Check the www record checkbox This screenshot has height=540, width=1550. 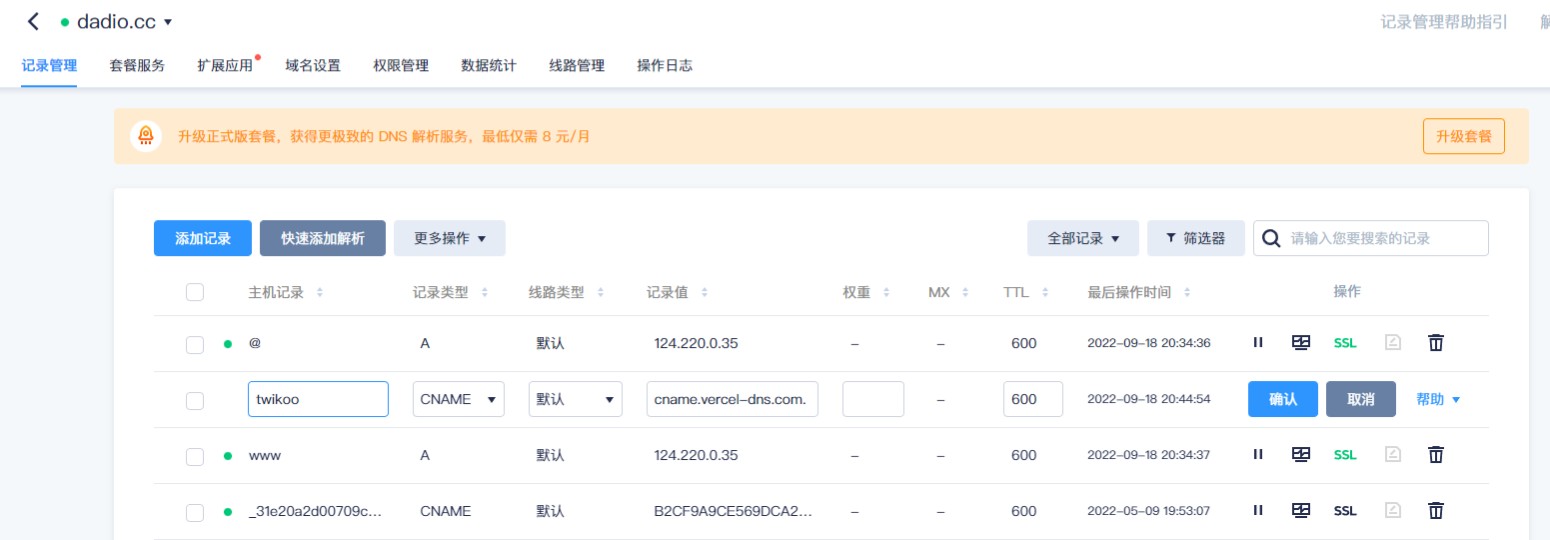click(195, 456)
